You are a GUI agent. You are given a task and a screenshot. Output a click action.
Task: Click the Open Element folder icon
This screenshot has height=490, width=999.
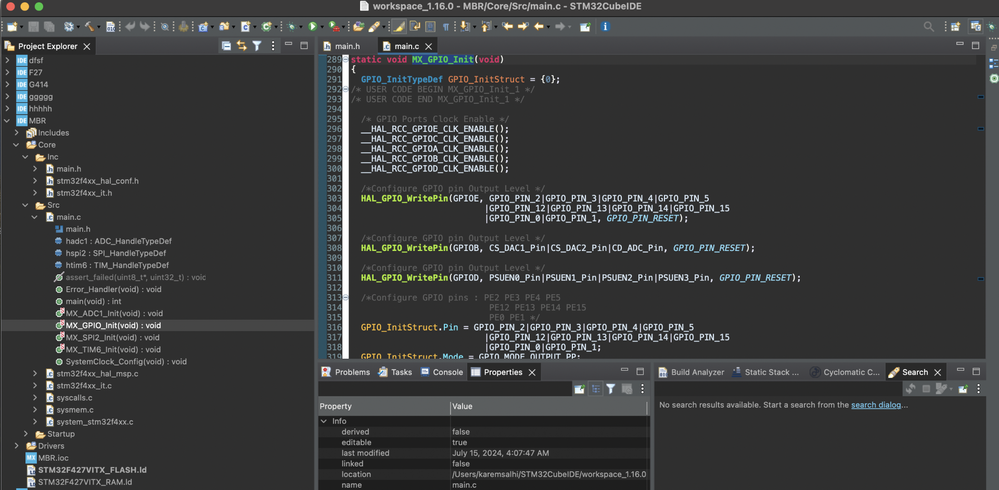358,27
